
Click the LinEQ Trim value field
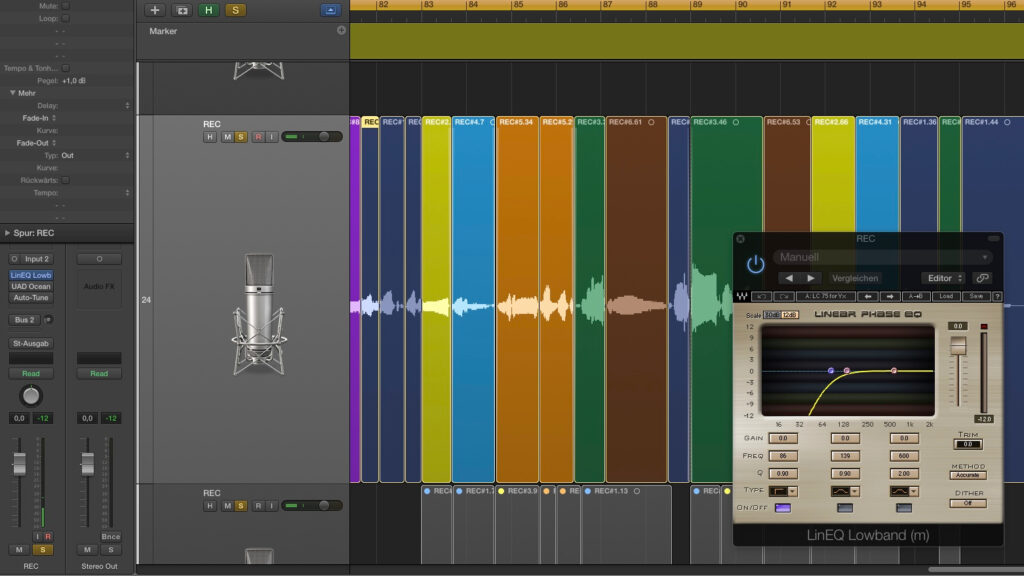click(967, 445)
